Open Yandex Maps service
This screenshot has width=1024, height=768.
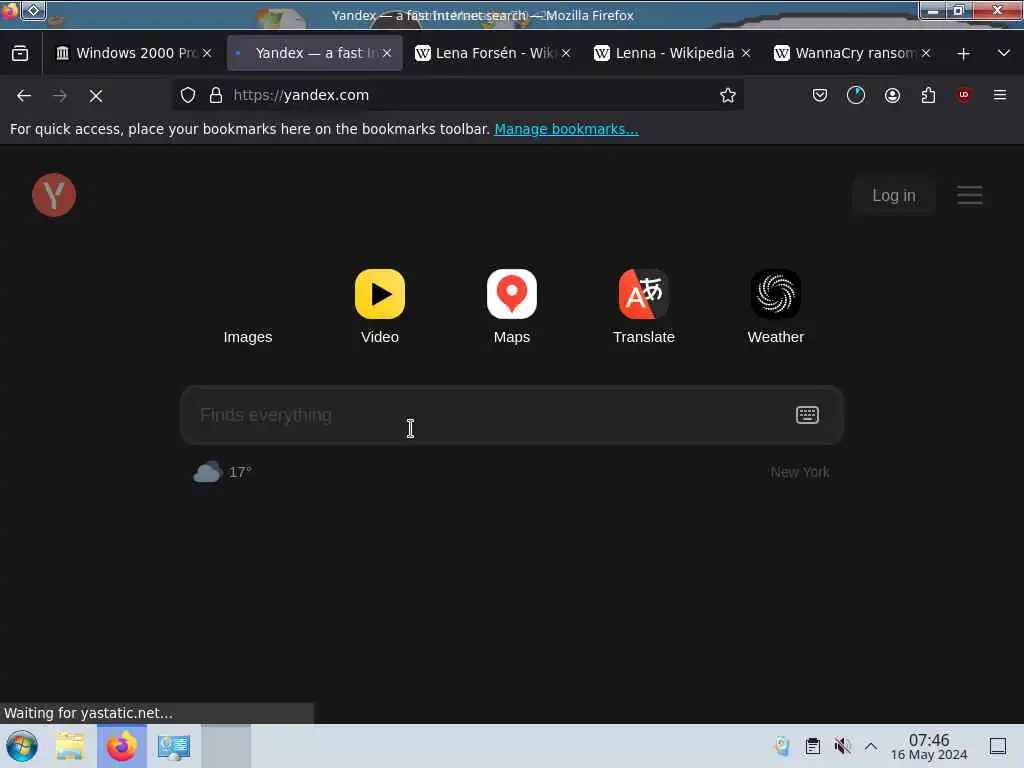pyautogui.click(x=512, y=307)
